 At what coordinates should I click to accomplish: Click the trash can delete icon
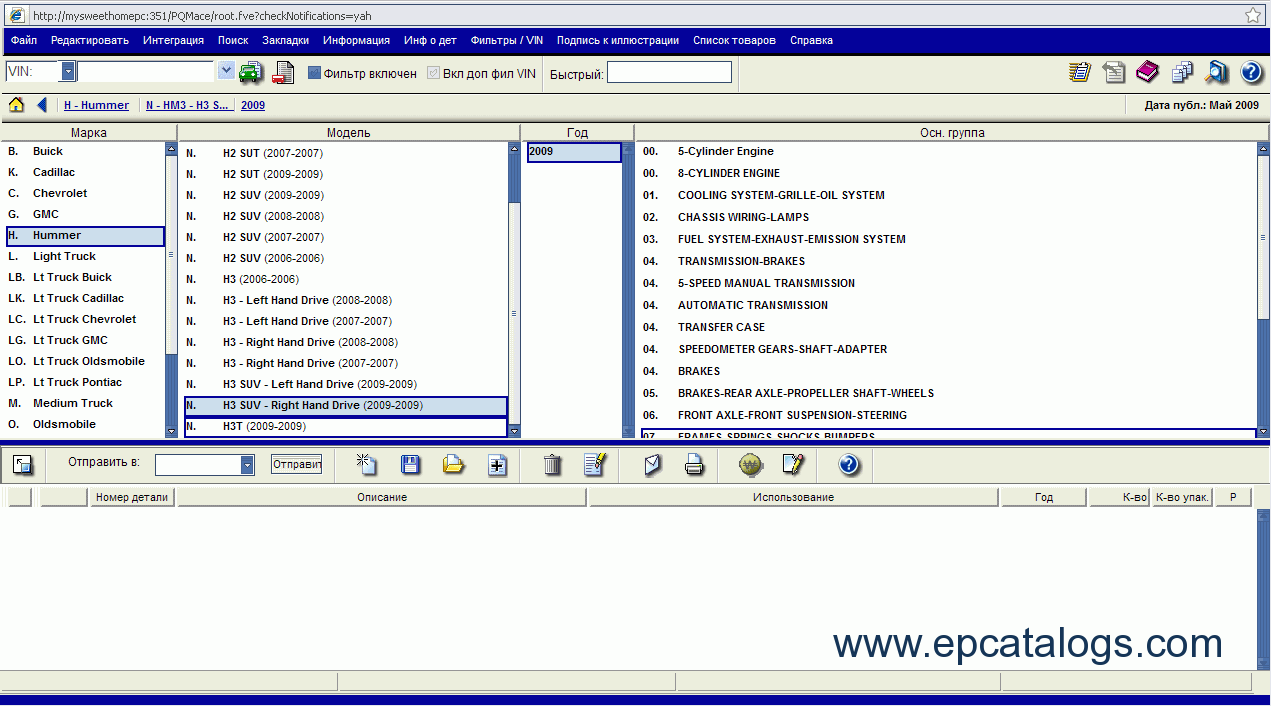[x=552, y=465]
